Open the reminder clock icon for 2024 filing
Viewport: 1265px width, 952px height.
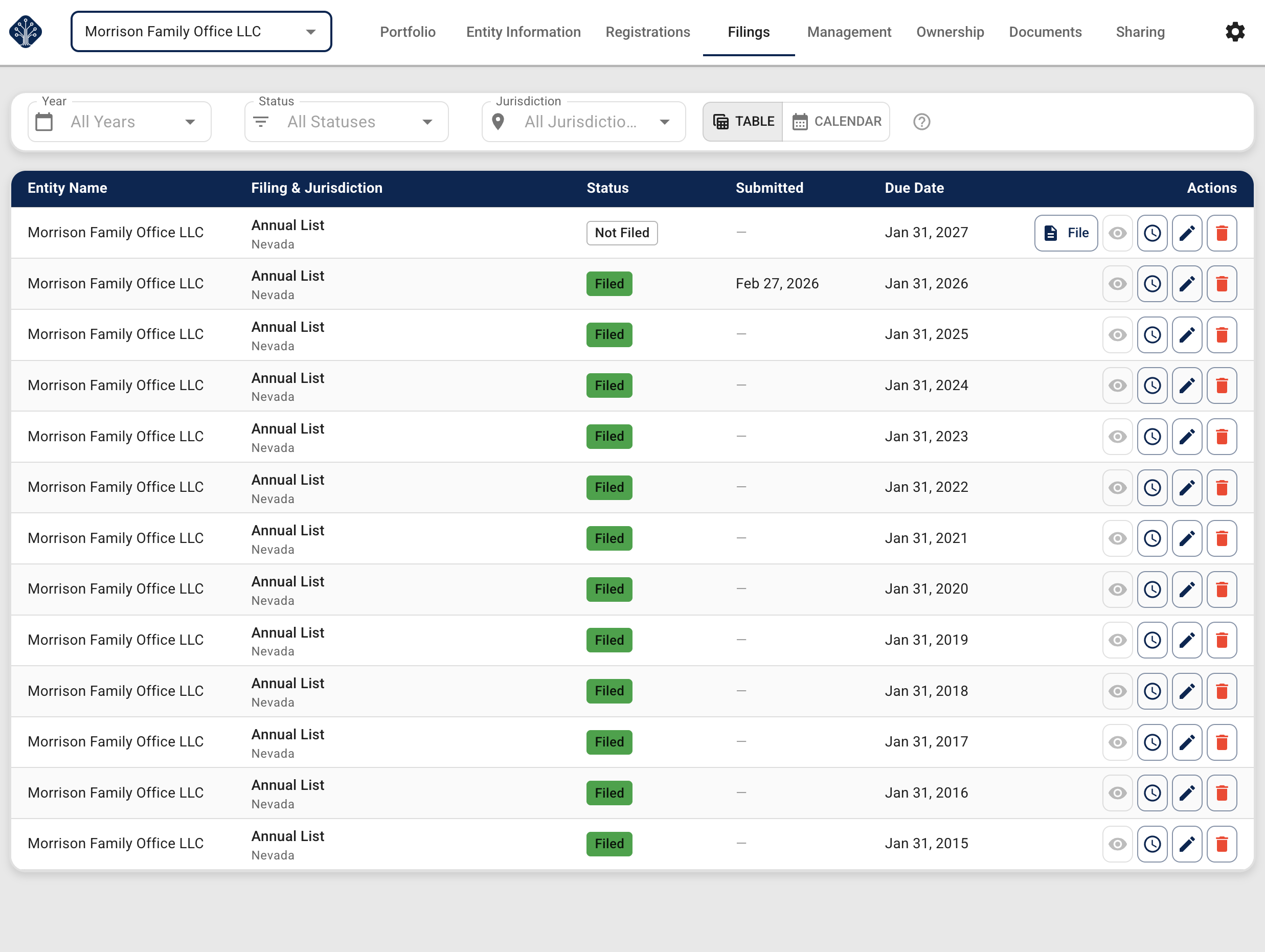pos(1152,386)
